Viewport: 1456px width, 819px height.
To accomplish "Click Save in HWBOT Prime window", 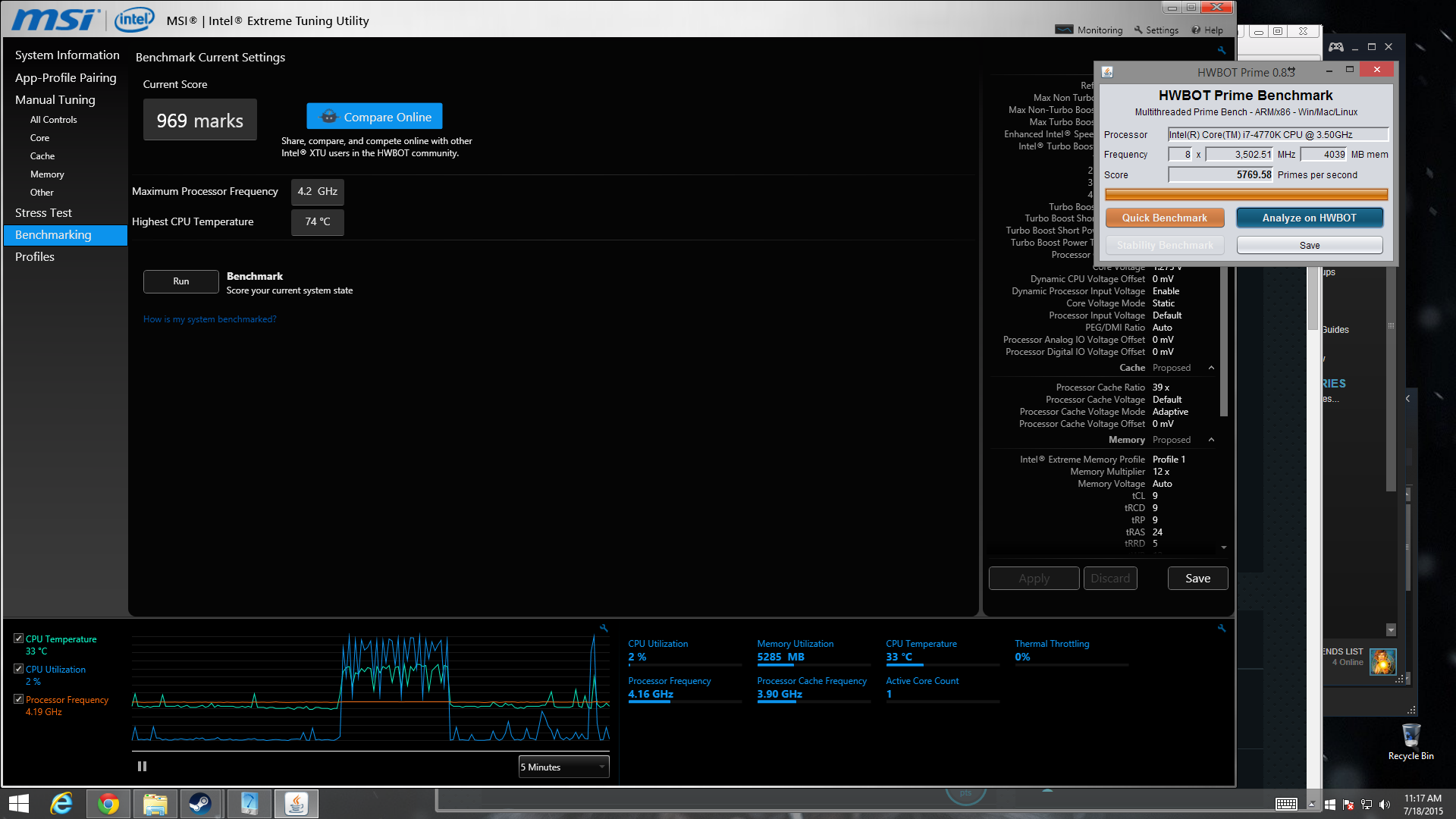I will pyautogui.click(x=1310, y=246).
